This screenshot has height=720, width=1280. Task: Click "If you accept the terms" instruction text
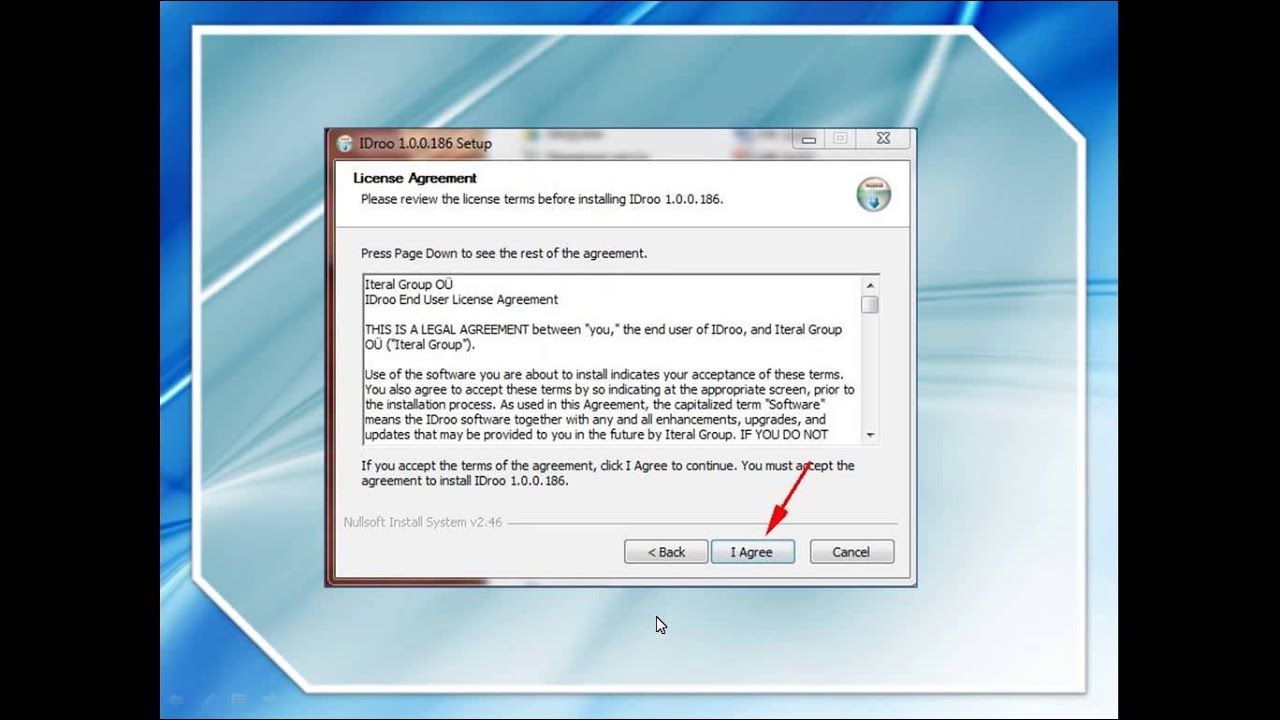coord(608,473)
